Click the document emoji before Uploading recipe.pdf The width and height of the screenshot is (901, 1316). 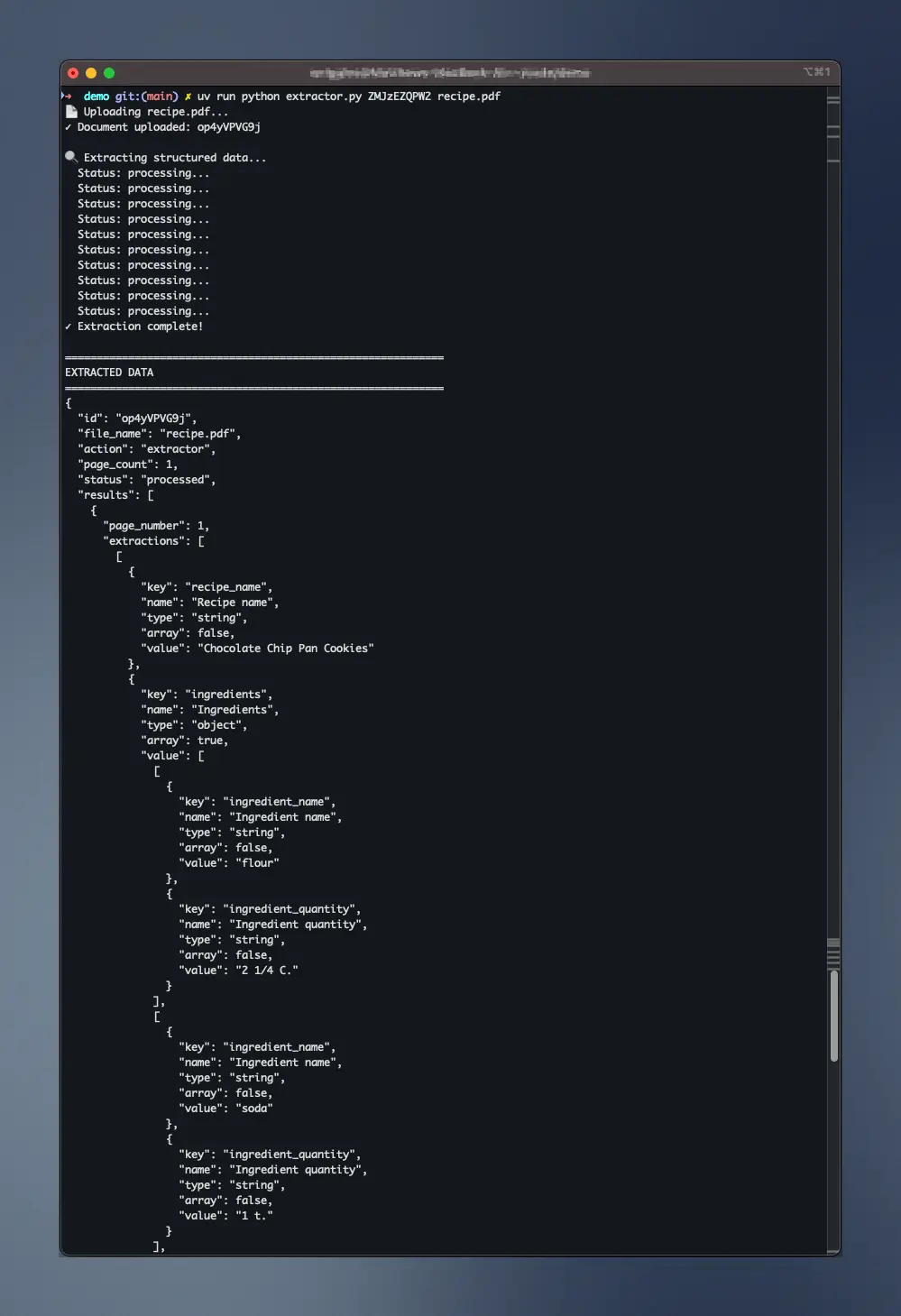pyautogui.click(x=71, y=111)
